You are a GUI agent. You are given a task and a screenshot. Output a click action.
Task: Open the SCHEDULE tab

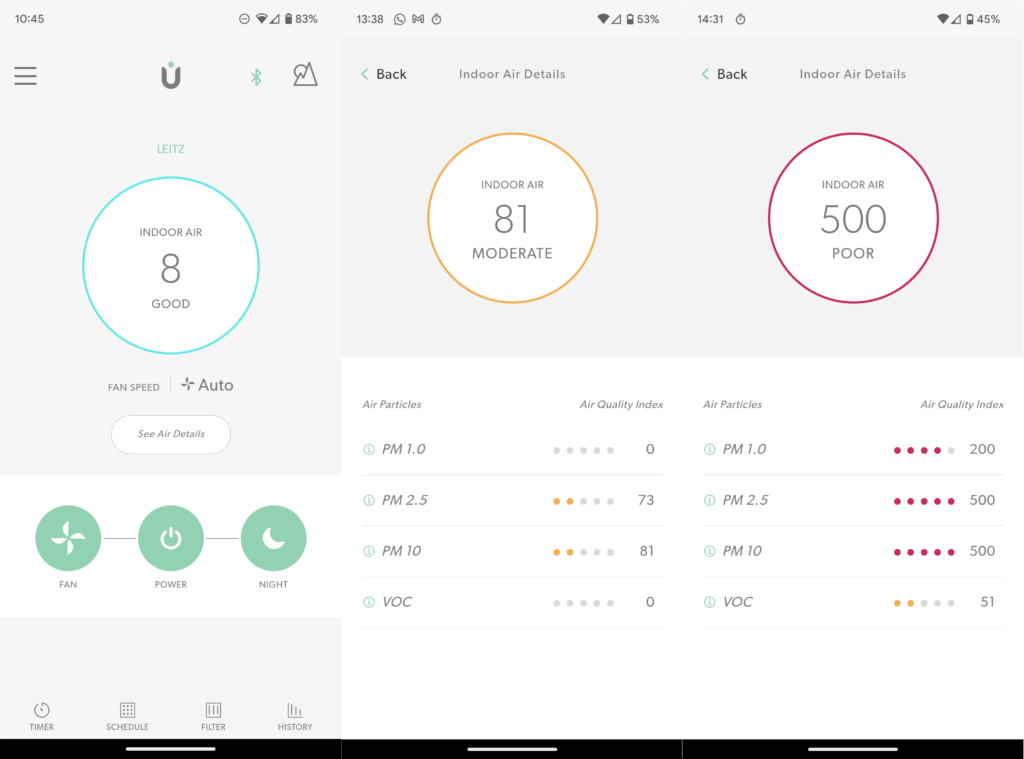tap(127, 717)
